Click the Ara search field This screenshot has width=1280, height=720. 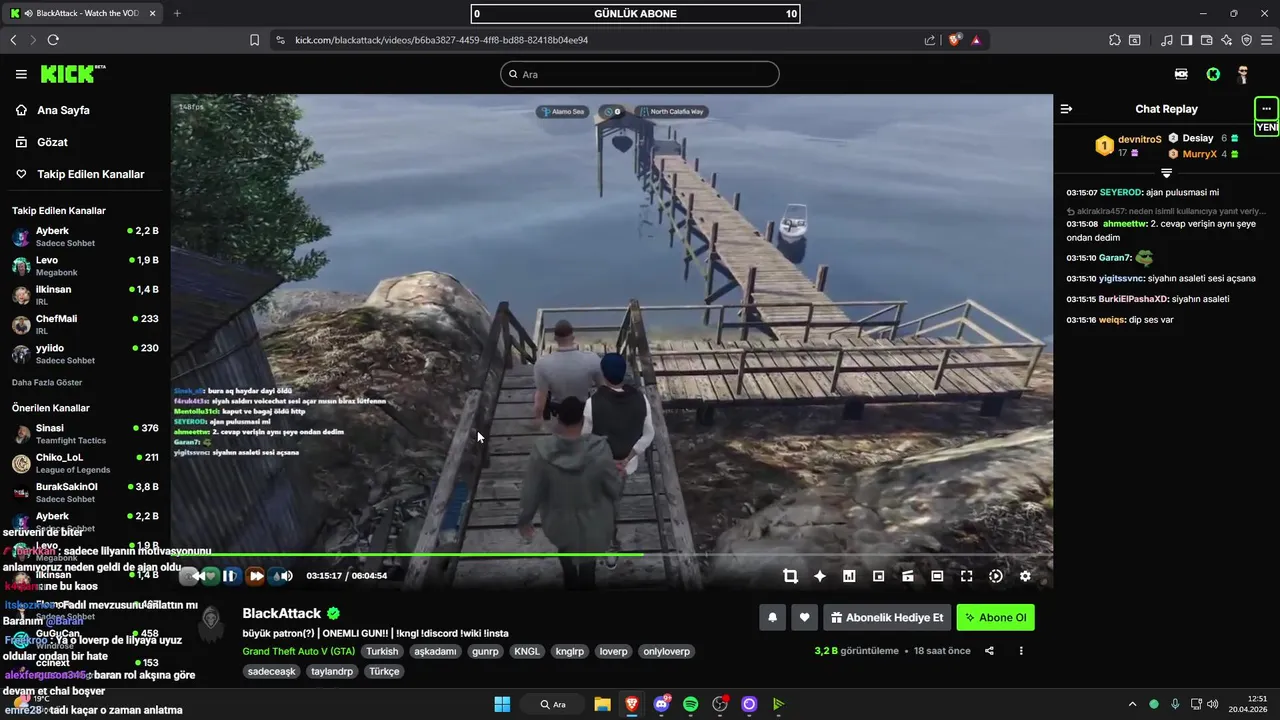click(640, 74)
